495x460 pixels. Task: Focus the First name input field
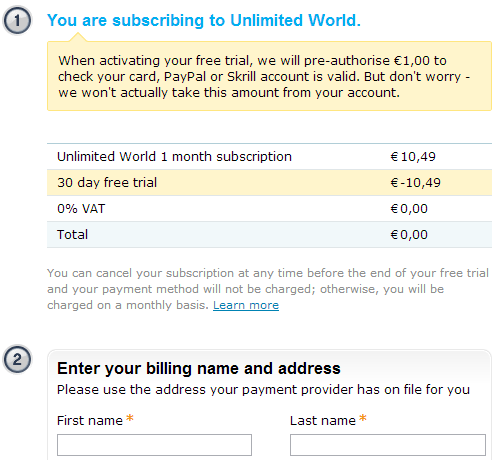pyautogui.click(x=154, y=445)
